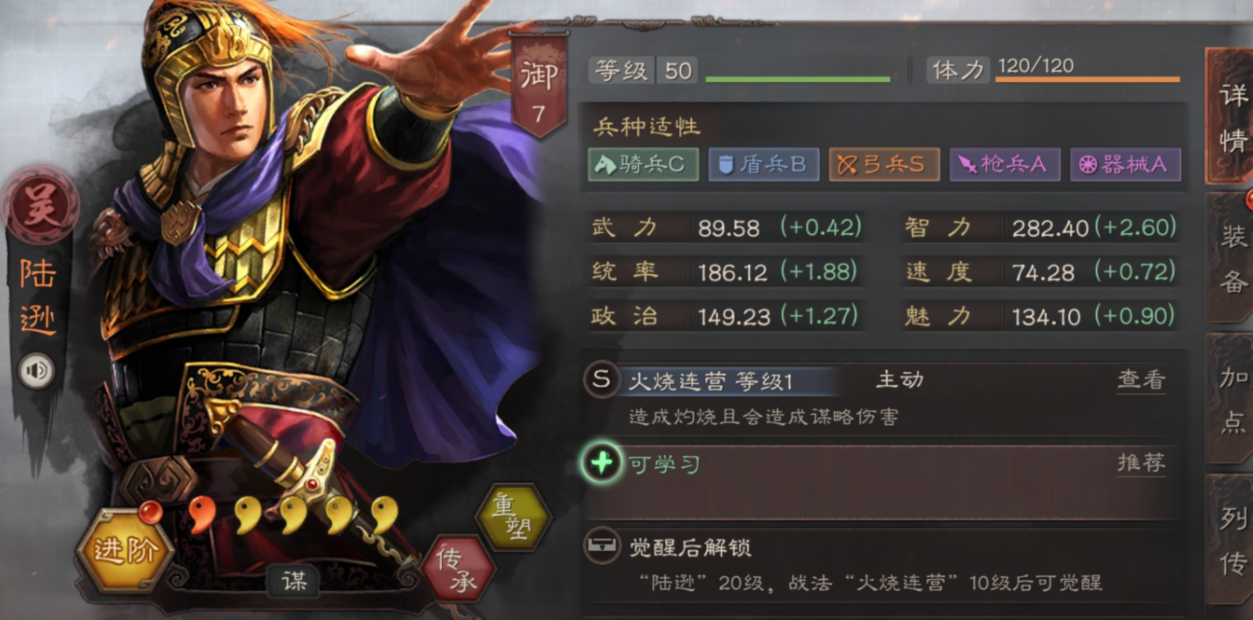Tap the green plus learnable skill icon
Screen dimensions: 1253x620
click(x=602, y=464)
